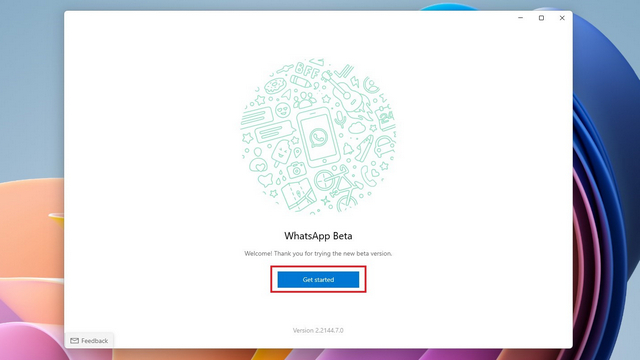Screen dimensions: 640x360
Task: Click the WhatsApp Beta heading
Action: 318,236
